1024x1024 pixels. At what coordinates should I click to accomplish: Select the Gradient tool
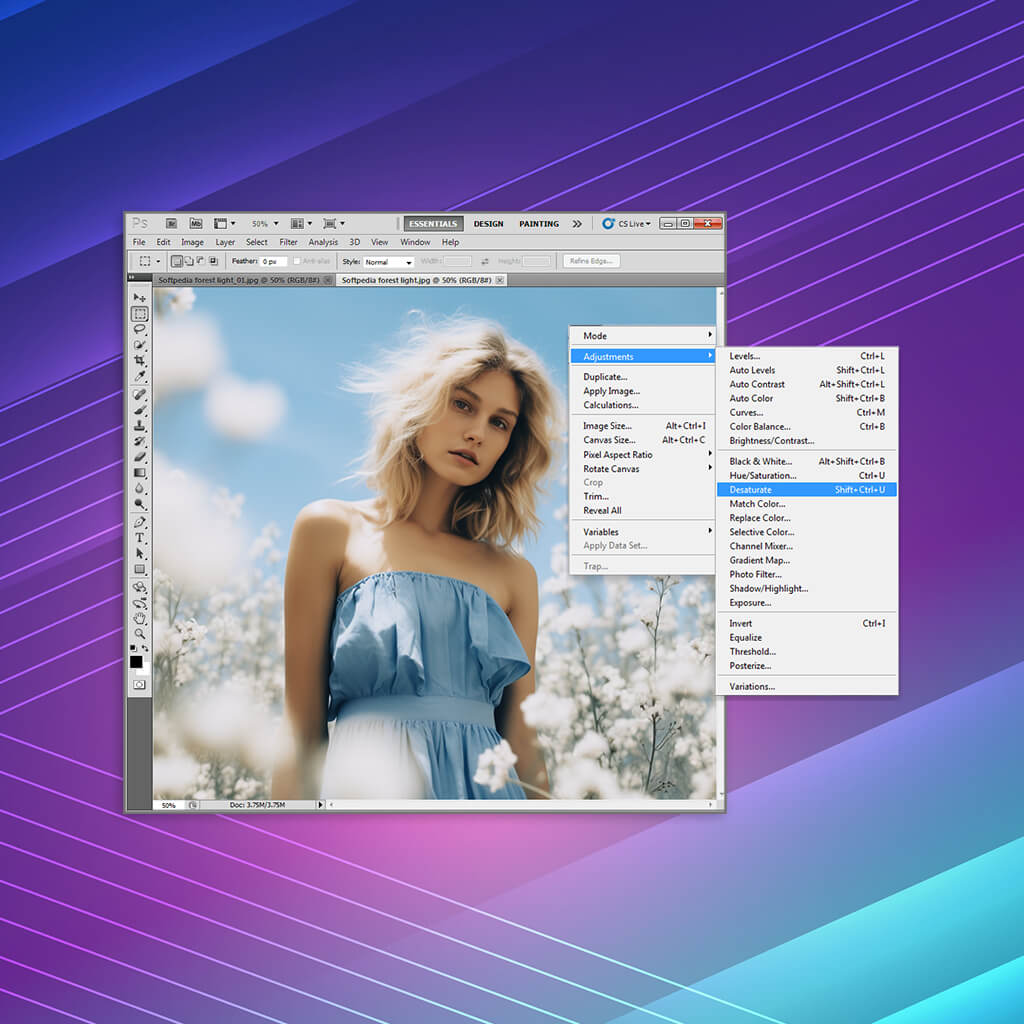click(140, 473)
